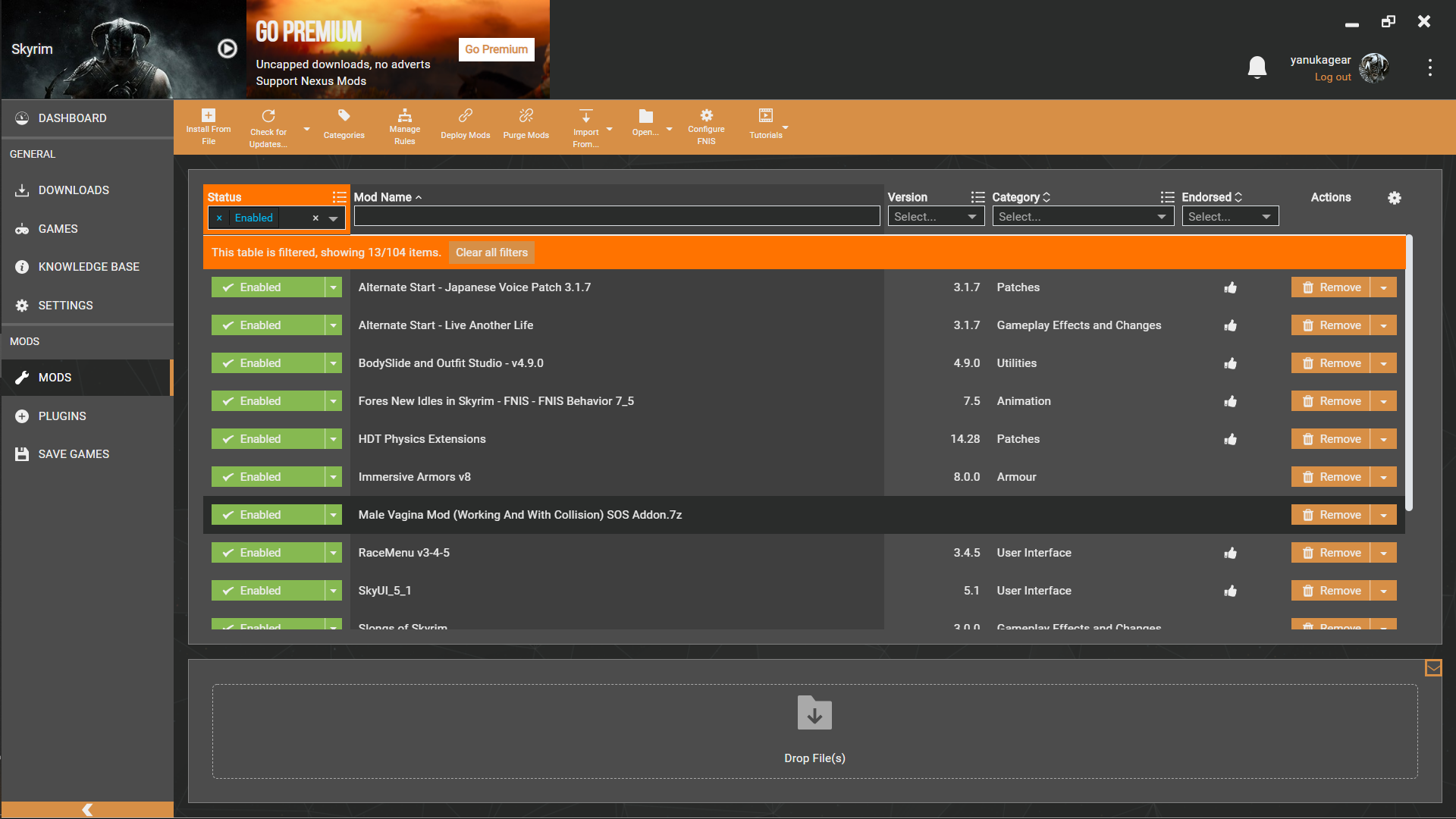This screenshot has width=1456, height=819.
Task: Collapse the drop zone panel icon
Action: (1433, 668)
